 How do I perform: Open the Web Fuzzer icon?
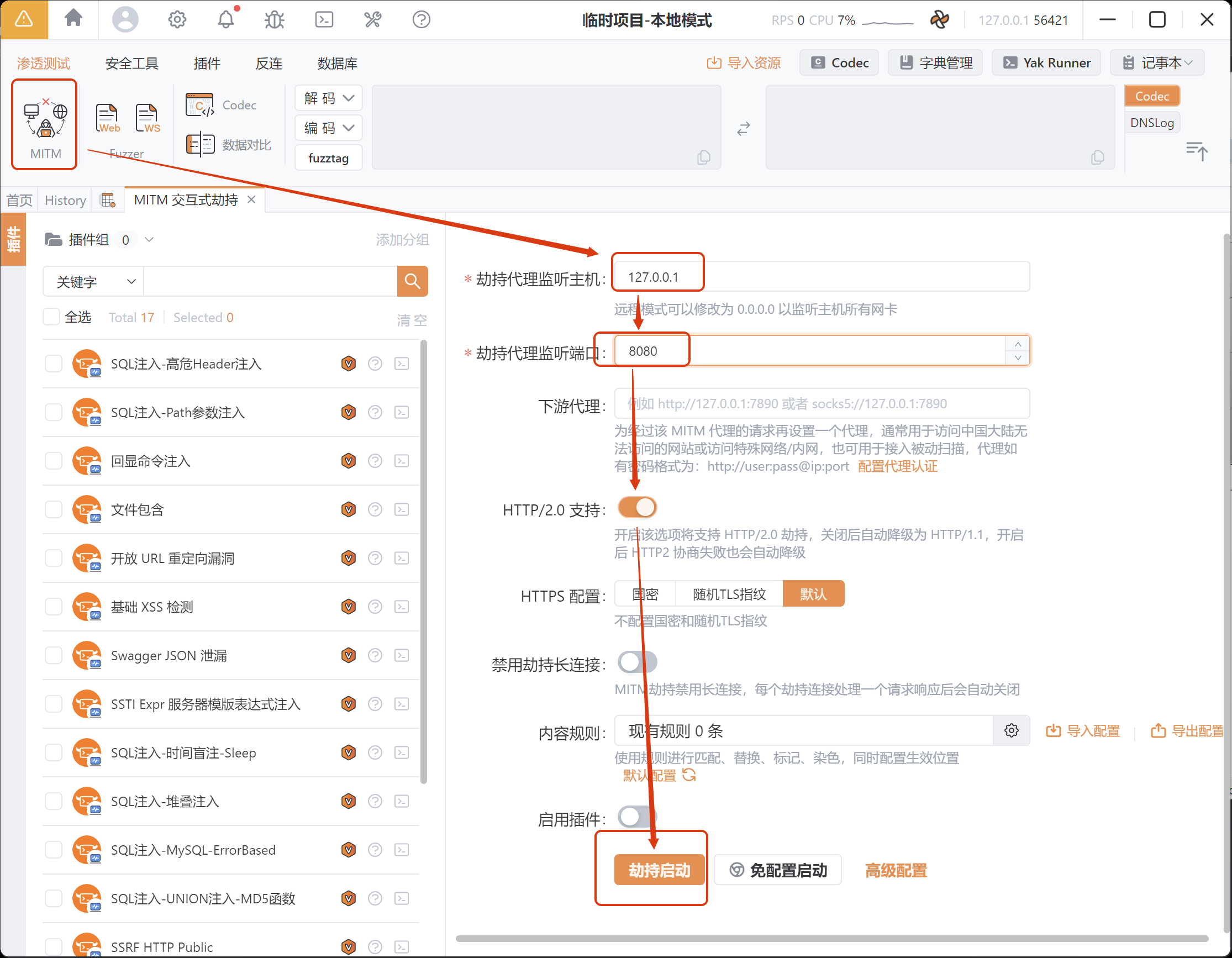point(107,118)
